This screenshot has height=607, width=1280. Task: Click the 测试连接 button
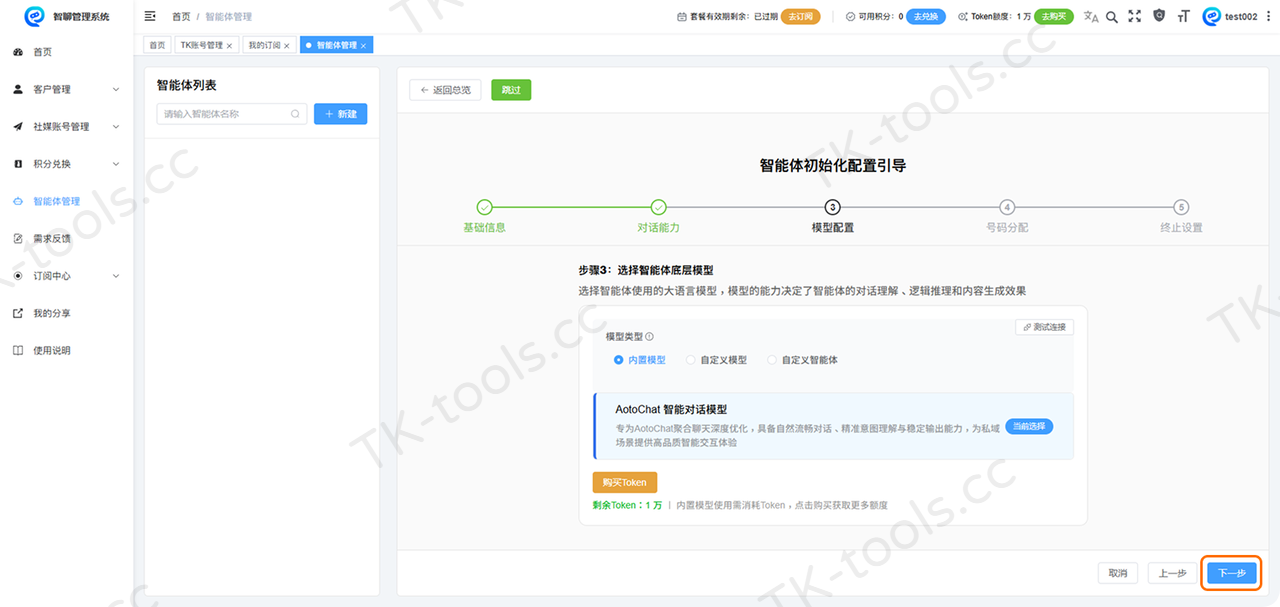tap(1044, 327)
